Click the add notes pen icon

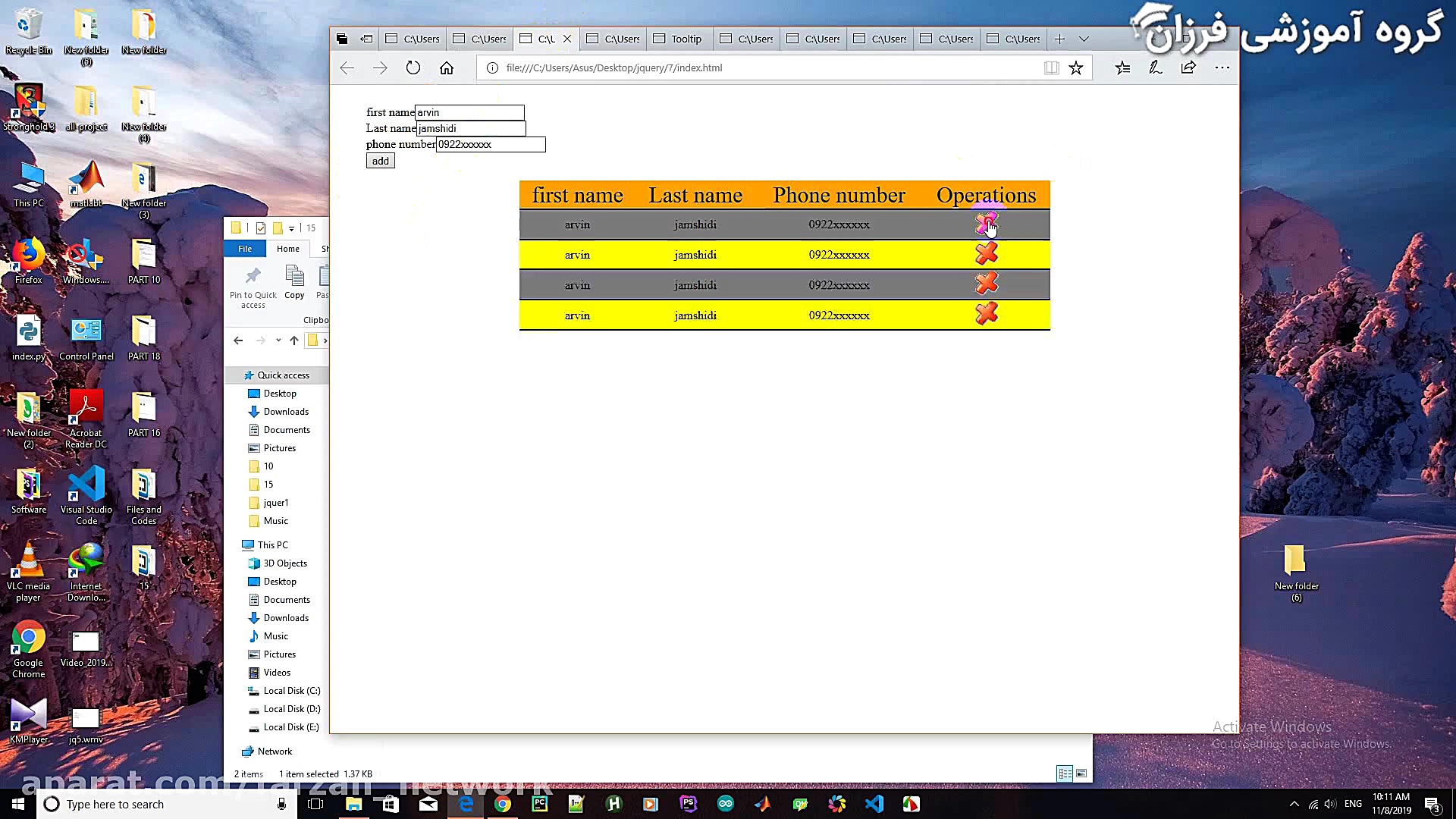(x=1155, y=67)
